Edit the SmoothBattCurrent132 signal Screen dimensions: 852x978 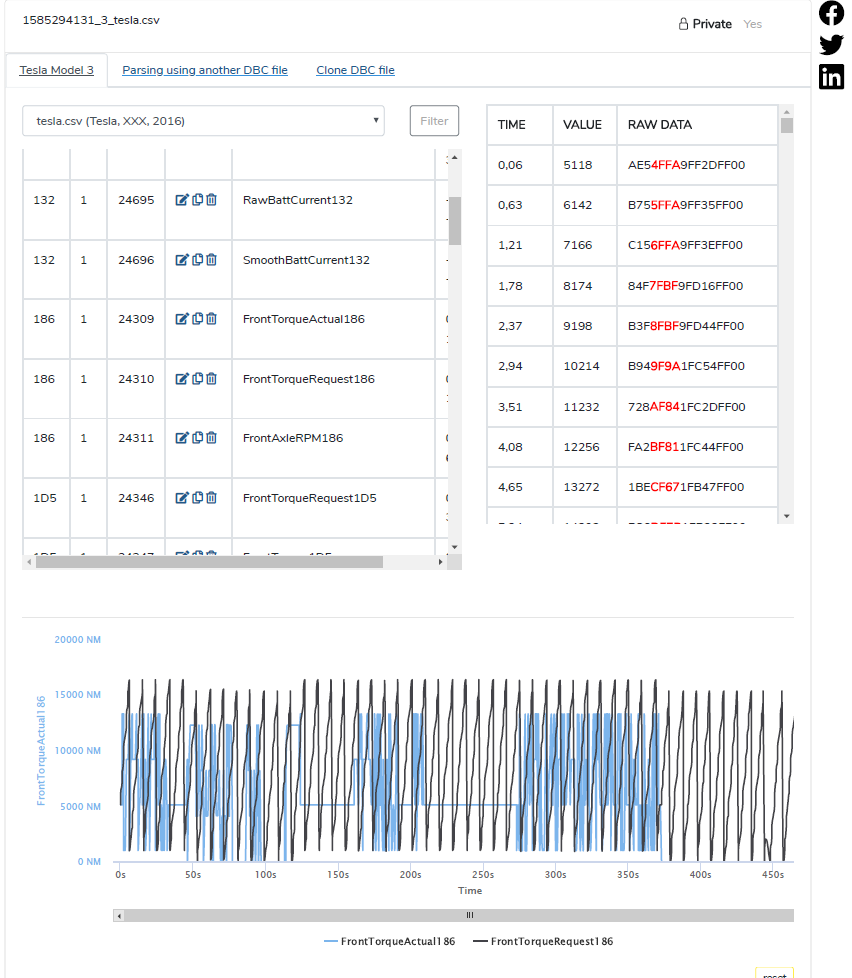coord(183,259)
